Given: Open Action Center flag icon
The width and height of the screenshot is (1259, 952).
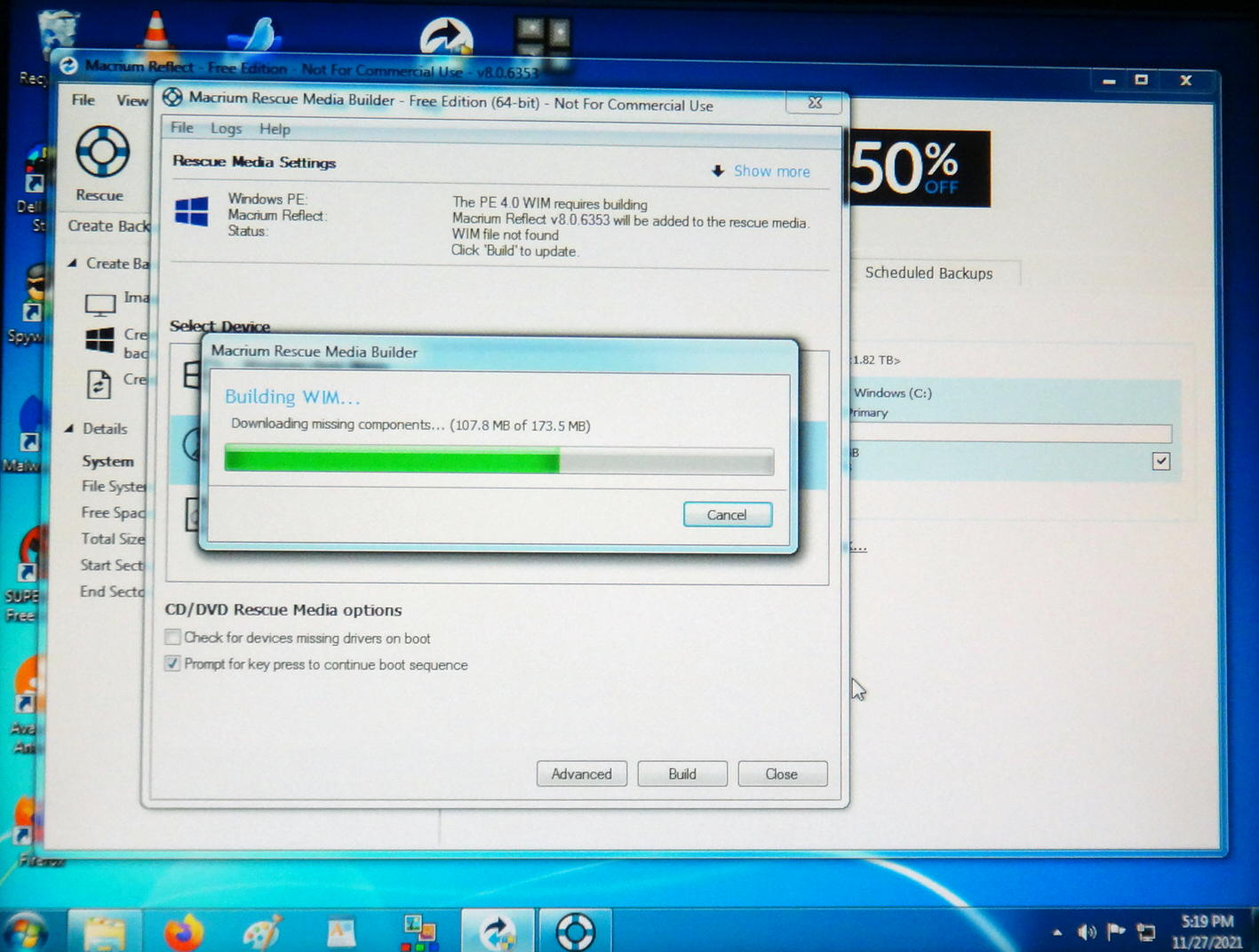Looking at the screenshot, I should point(1116,932).
